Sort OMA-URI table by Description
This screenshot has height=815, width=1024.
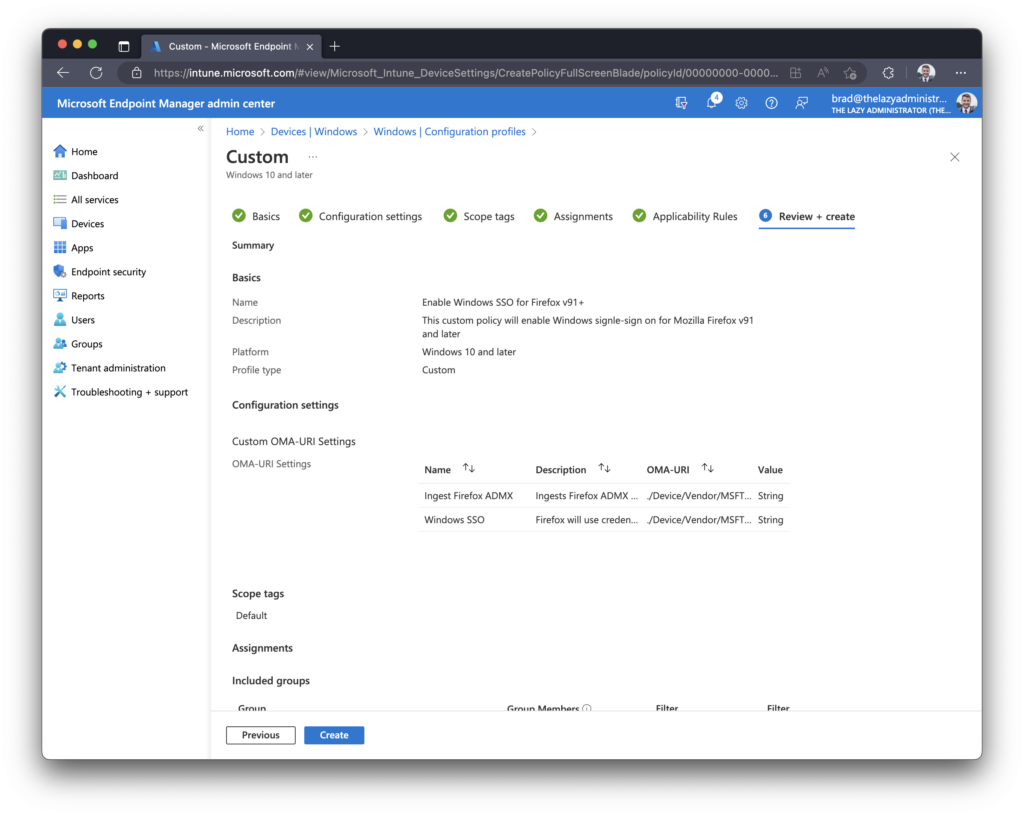click(605, 468)
